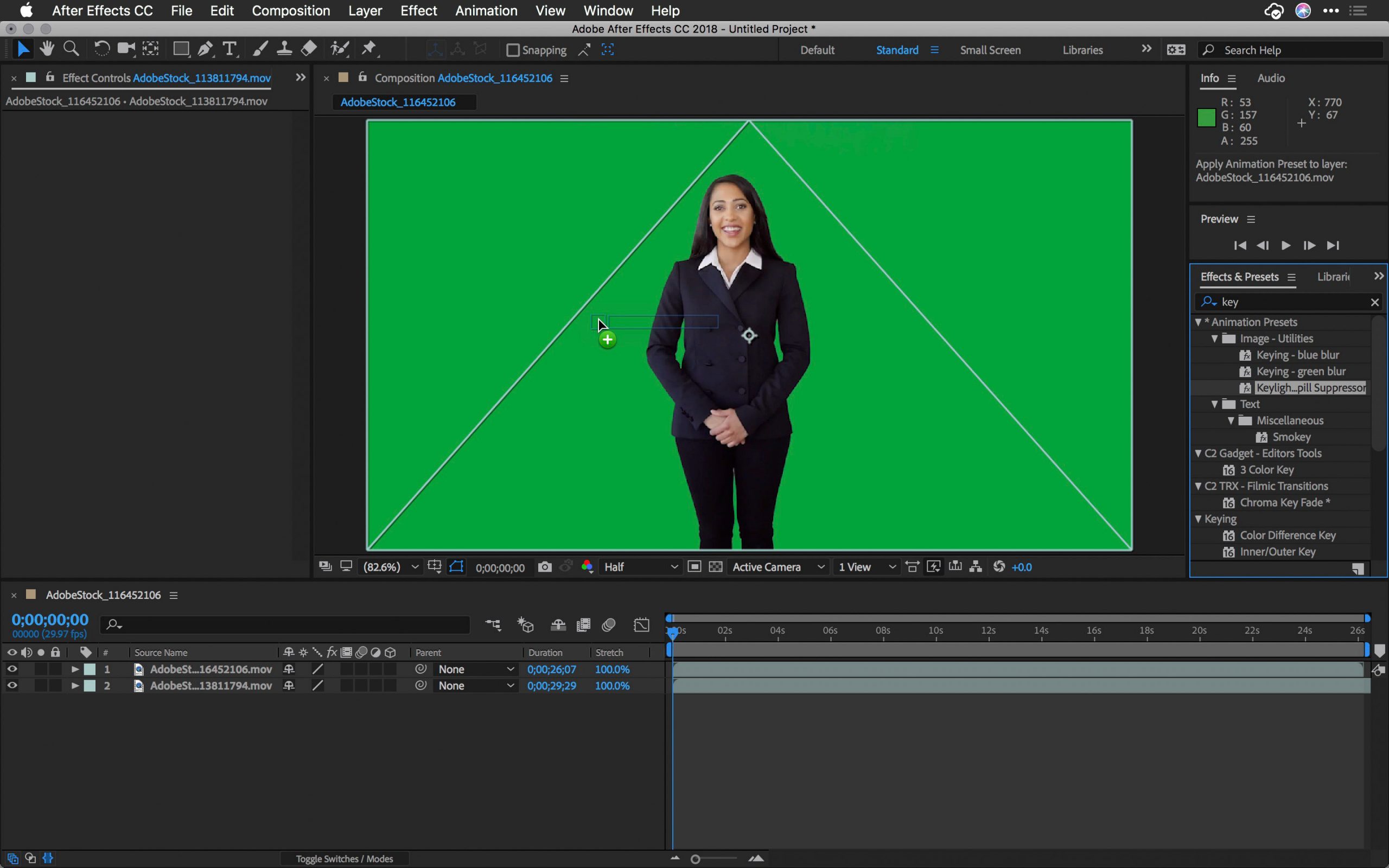
Task: Select the Unified Camera tool
Action: [126, 49]
